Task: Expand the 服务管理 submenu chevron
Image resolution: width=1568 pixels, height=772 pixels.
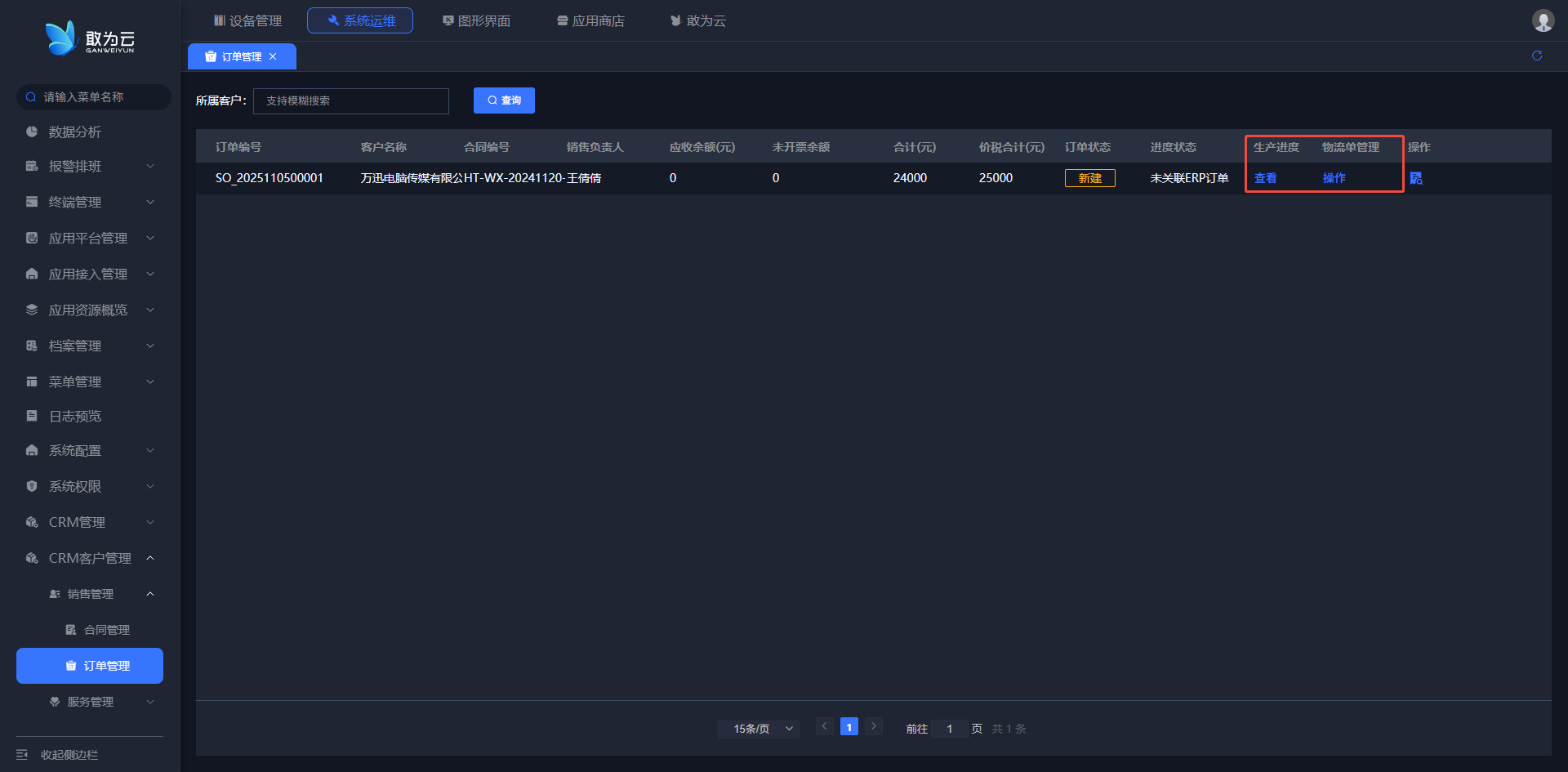Action: [150, 702]
